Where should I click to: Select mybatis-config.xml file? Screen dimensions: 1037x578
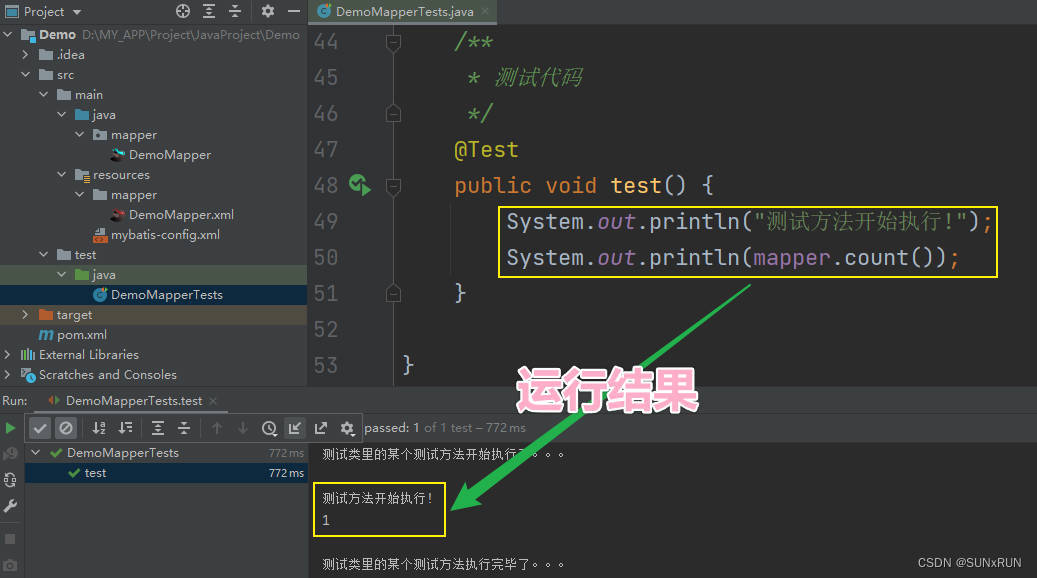[x=165, y=235]
